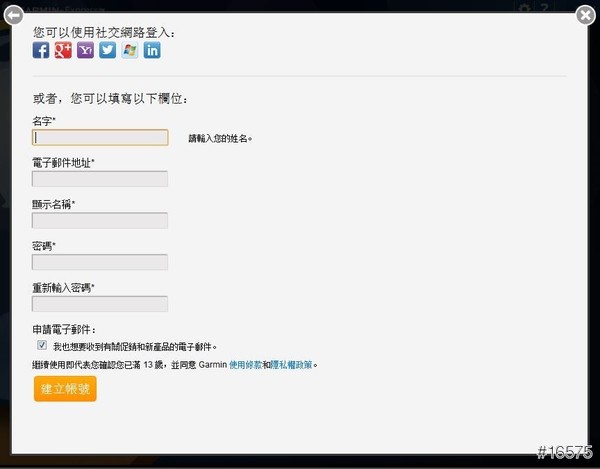Click the 顯示名稱 display name field
This screenshot has height=469, width=600.
pyautogui.click(x=100, y=221)
